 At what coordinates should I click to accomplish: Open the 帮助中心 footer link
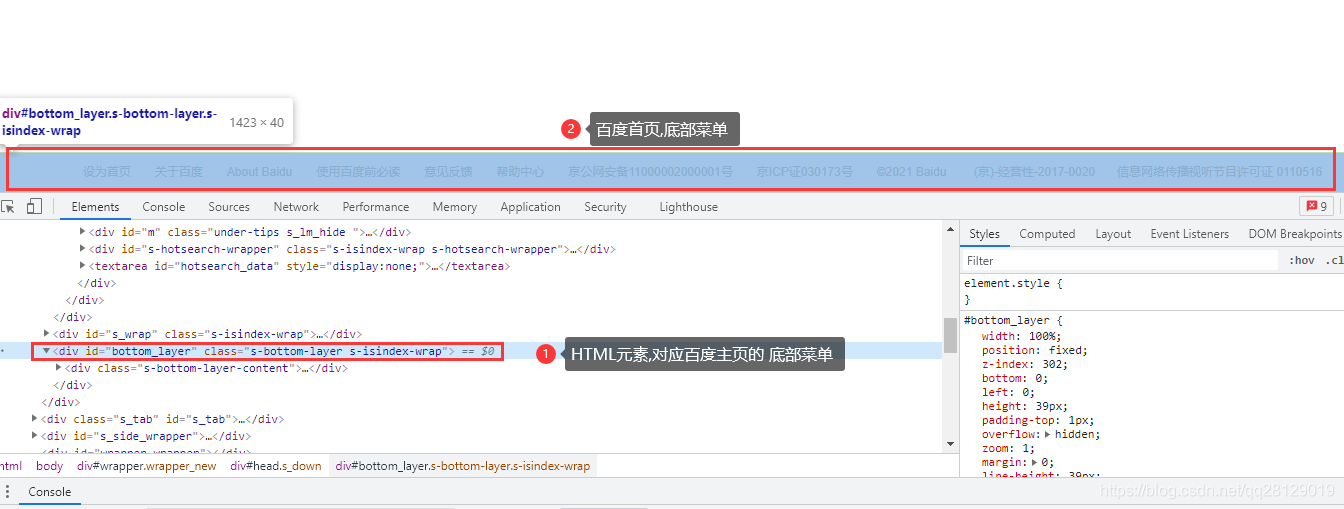coord(520,171)
